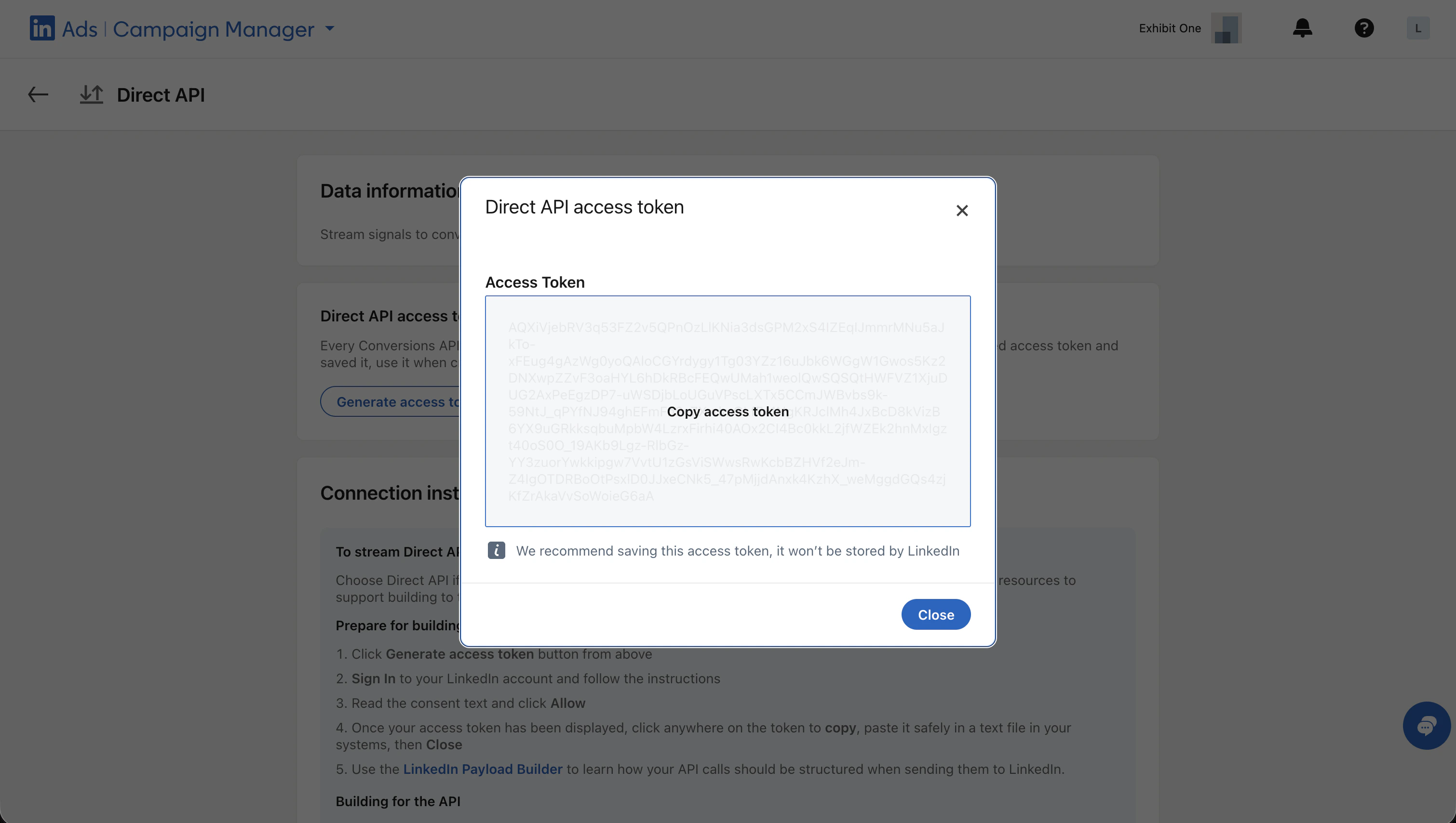Click the info icon next to the save recommendation
Viewport: 1456px width, 823px height.
click(x=496, y=550)
